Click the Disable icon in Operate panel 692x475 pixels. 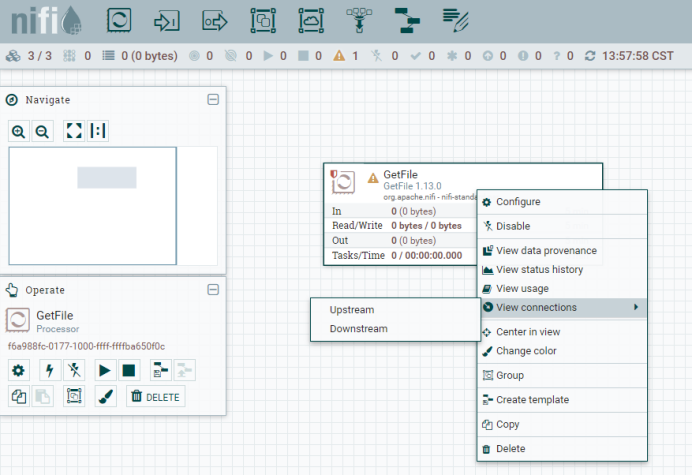coord(74,370)
